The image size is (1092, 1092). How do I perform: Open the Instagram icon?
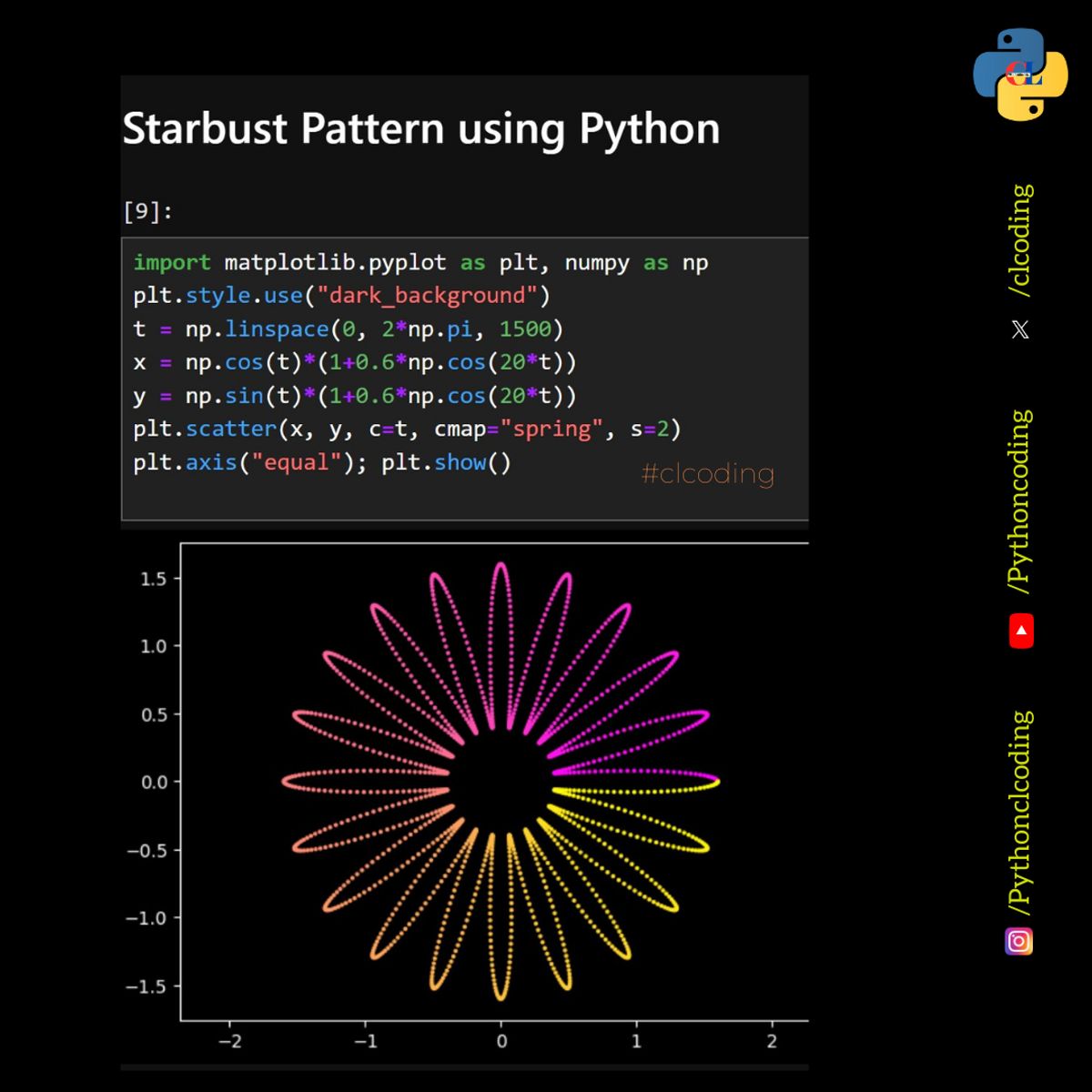[1020, 943]
